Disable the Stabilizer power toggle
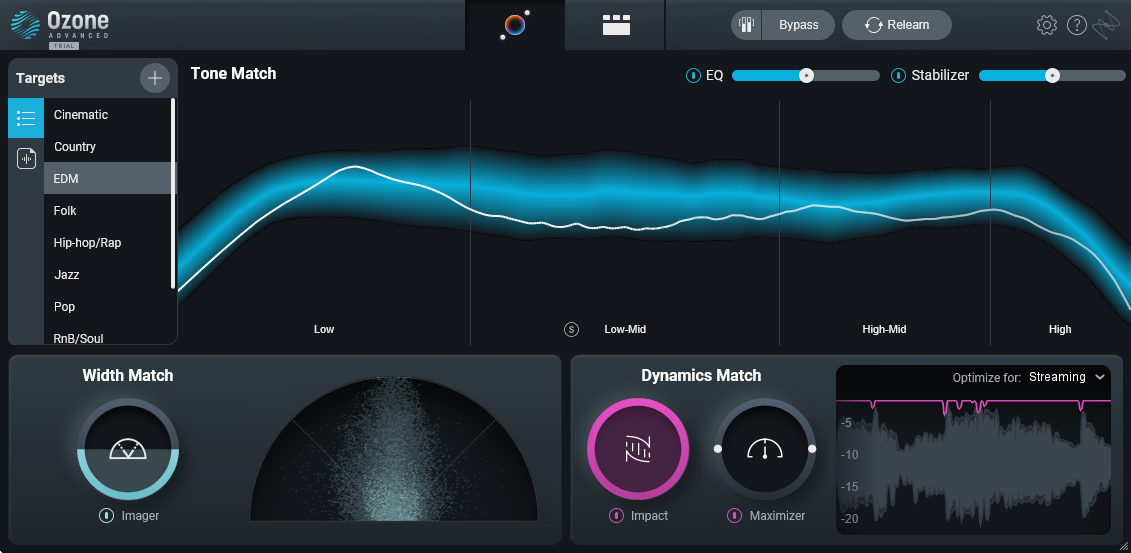Viewport: 1131px width, 553px height. pos(898,75)
